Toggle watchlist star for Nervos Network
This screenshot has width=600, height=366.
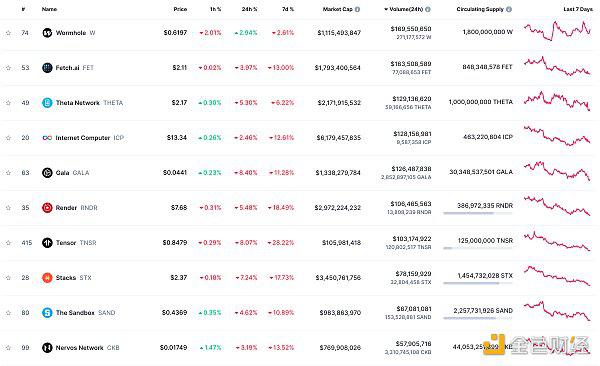click(8, 348)
